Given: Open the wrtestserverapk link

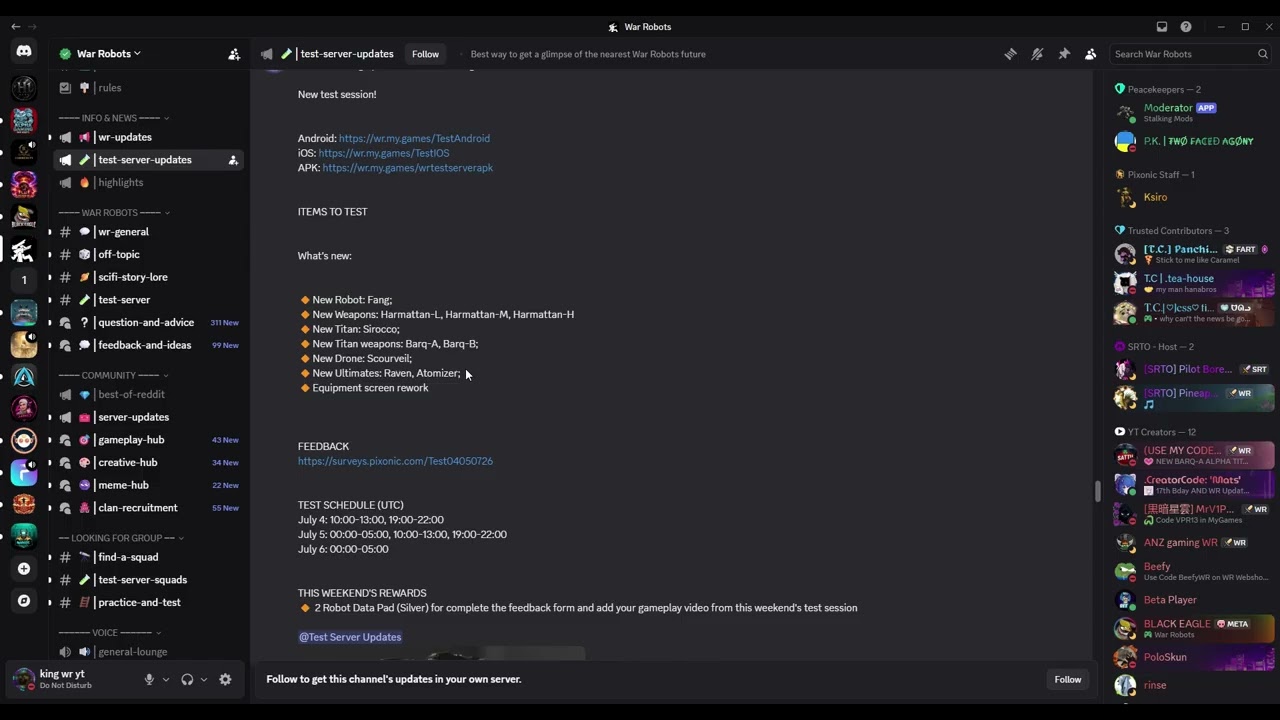Looking at the screenshot, I should tap(408, 168).
